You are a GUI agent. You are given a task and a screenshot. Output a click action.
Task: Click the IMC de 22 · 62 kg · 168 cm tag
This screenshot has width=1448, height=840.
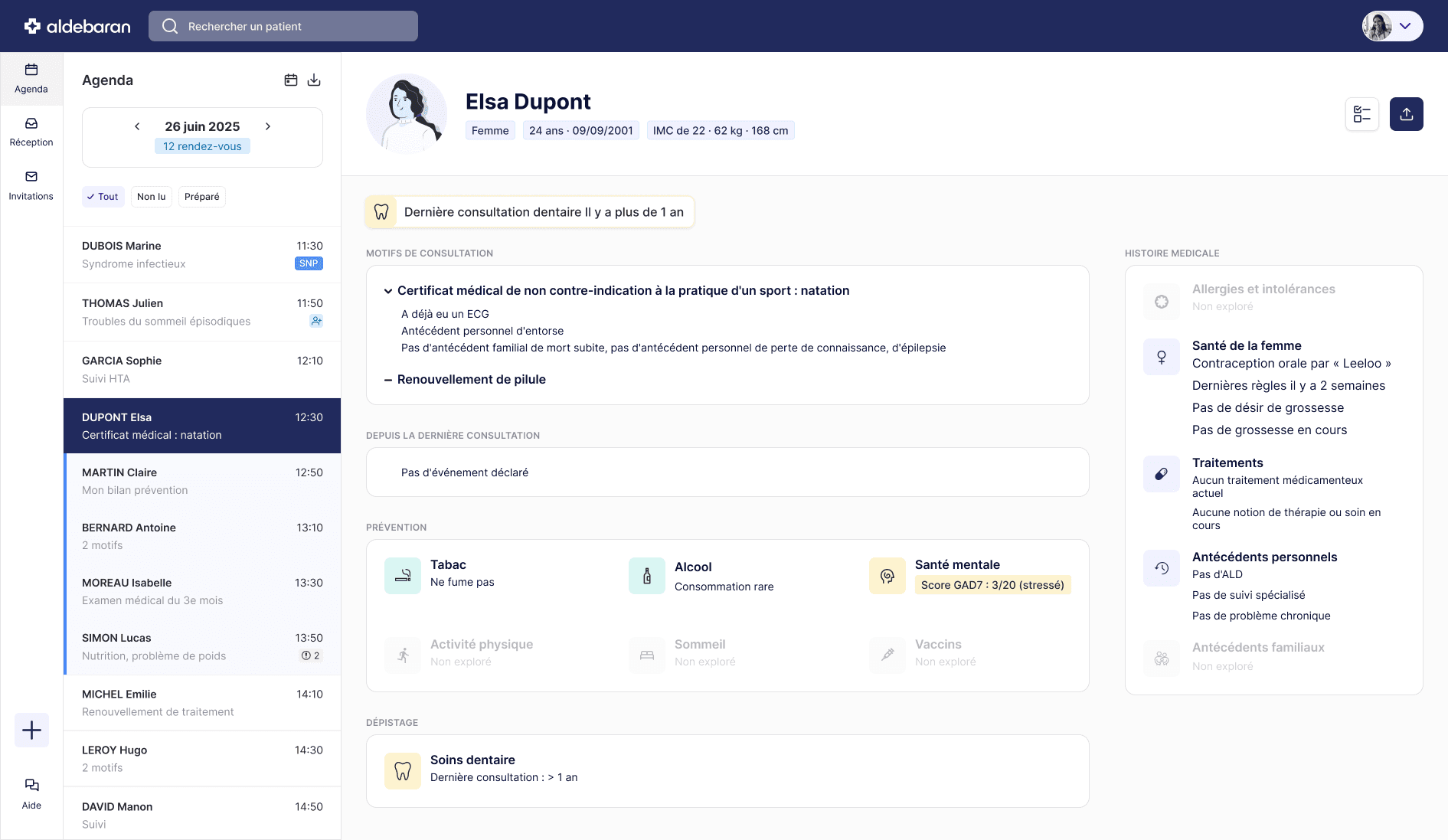click(x=721, y=131)
